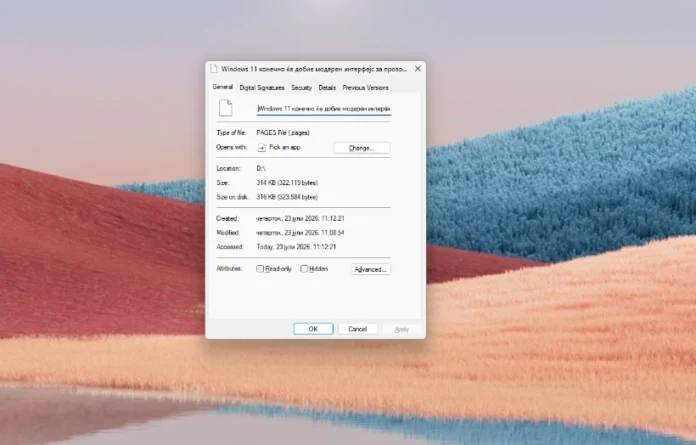696x445 pixels.
Task: Switch to the General tab
Action: click(x=222, y=87)
